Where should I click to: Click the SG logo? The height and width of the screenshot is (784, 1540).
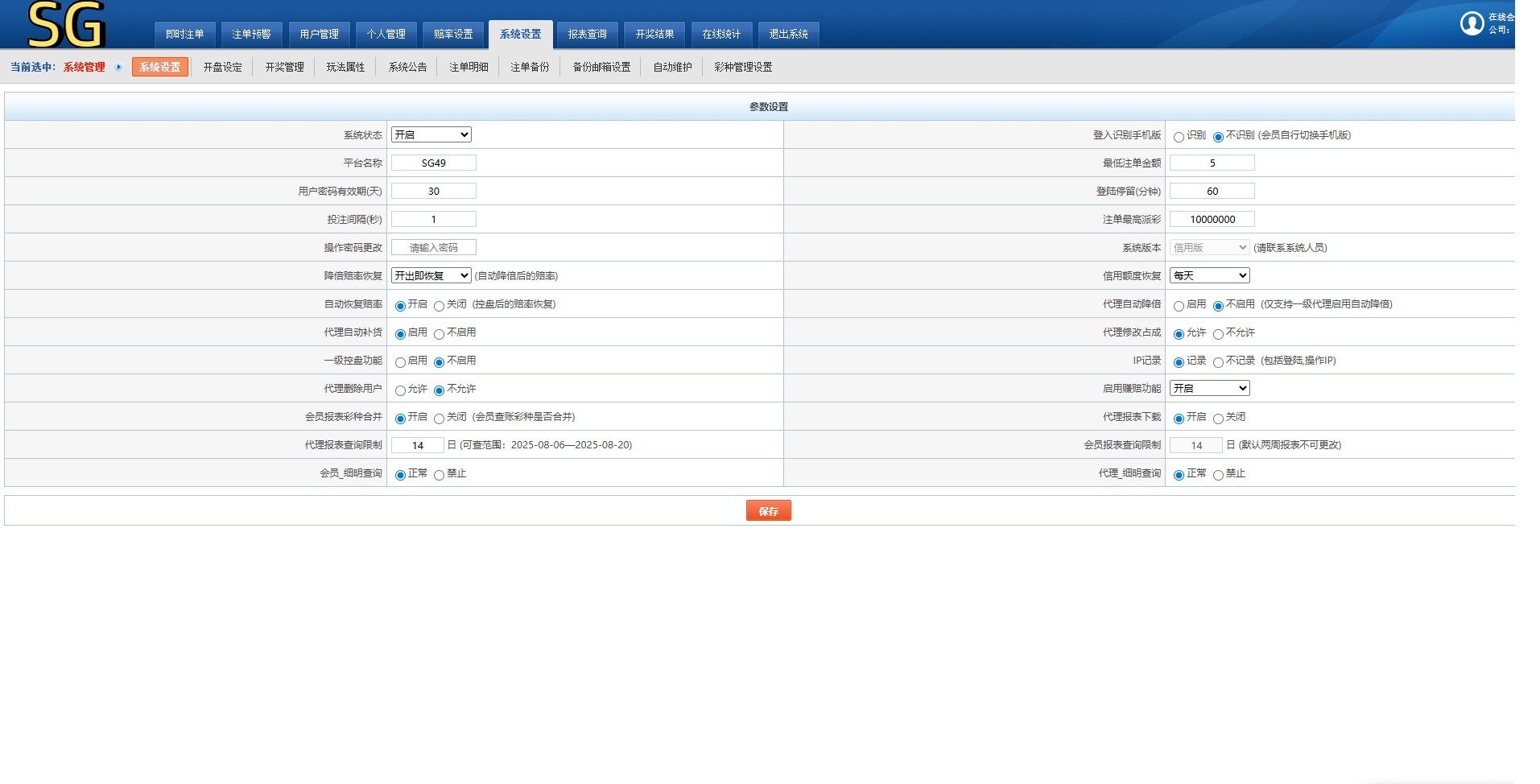[66, 24]
